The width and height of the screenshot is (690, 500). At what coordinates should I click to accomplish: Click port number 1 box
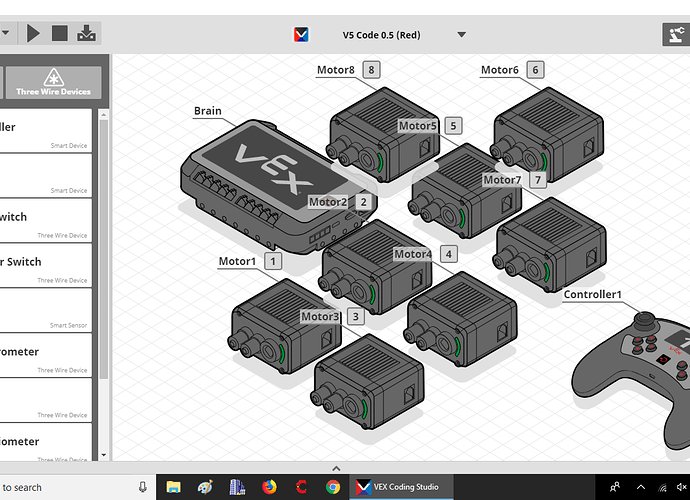pos(273,261)
